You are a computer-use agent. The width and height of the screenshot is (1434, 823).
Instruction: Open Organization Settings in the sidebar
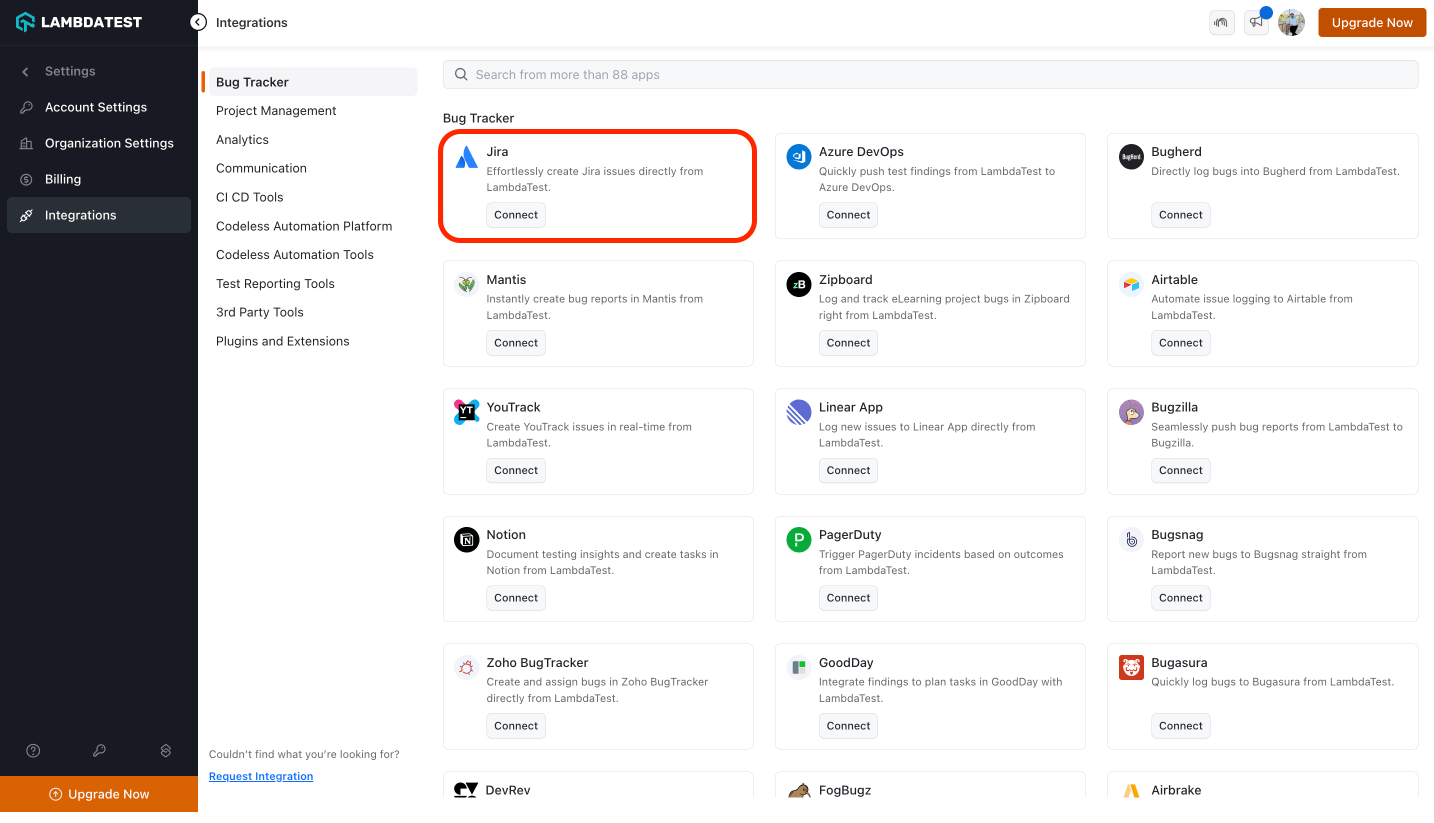tap(108, 143)
